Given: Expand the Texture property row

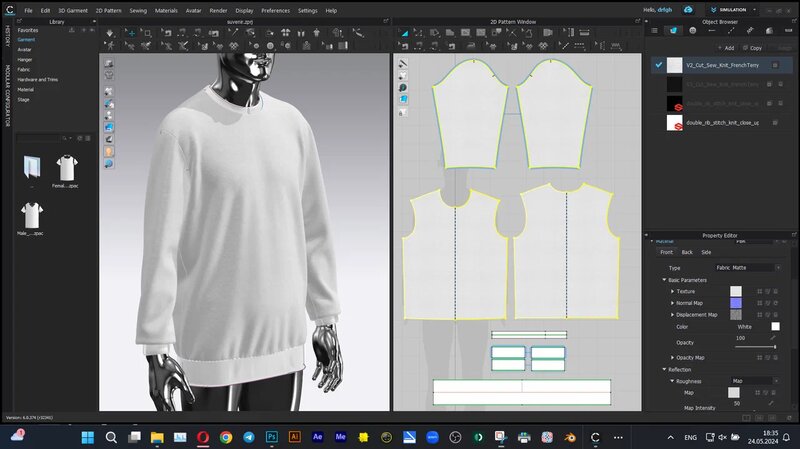Looking at the screenshot, I should tap(672, 291).
